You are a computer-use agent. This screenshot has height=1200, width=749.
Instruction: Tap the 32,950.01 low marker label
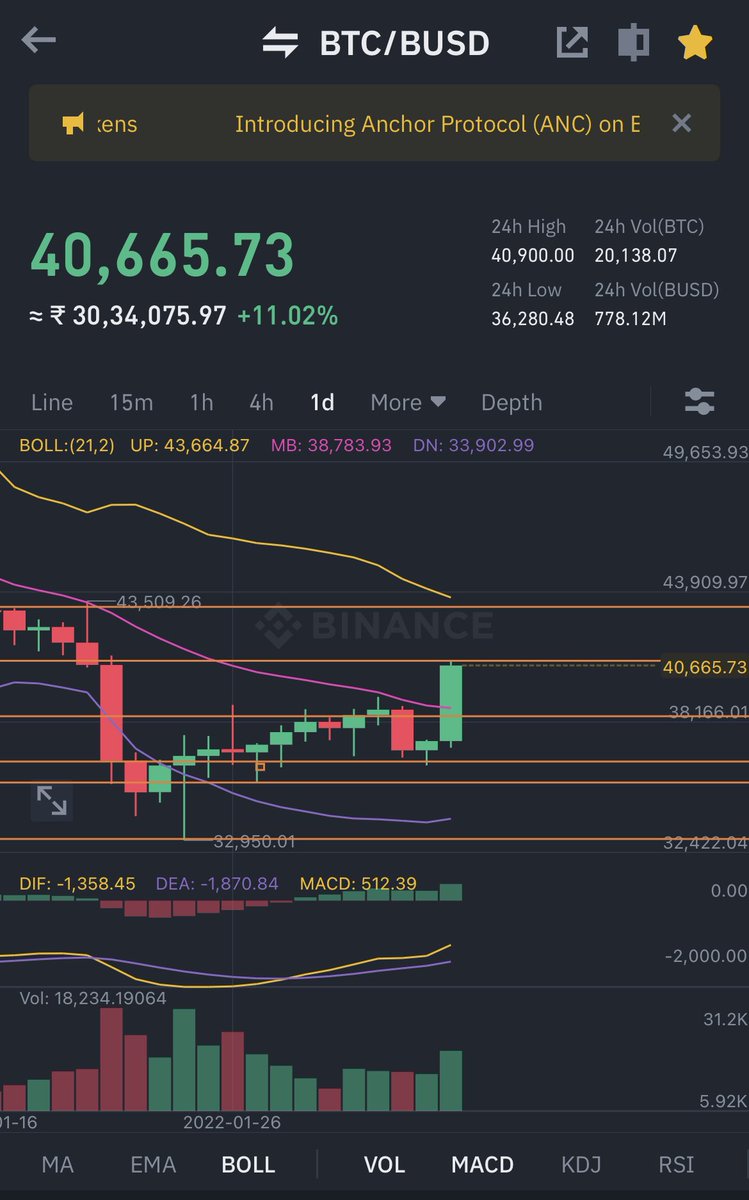(254, 842)
